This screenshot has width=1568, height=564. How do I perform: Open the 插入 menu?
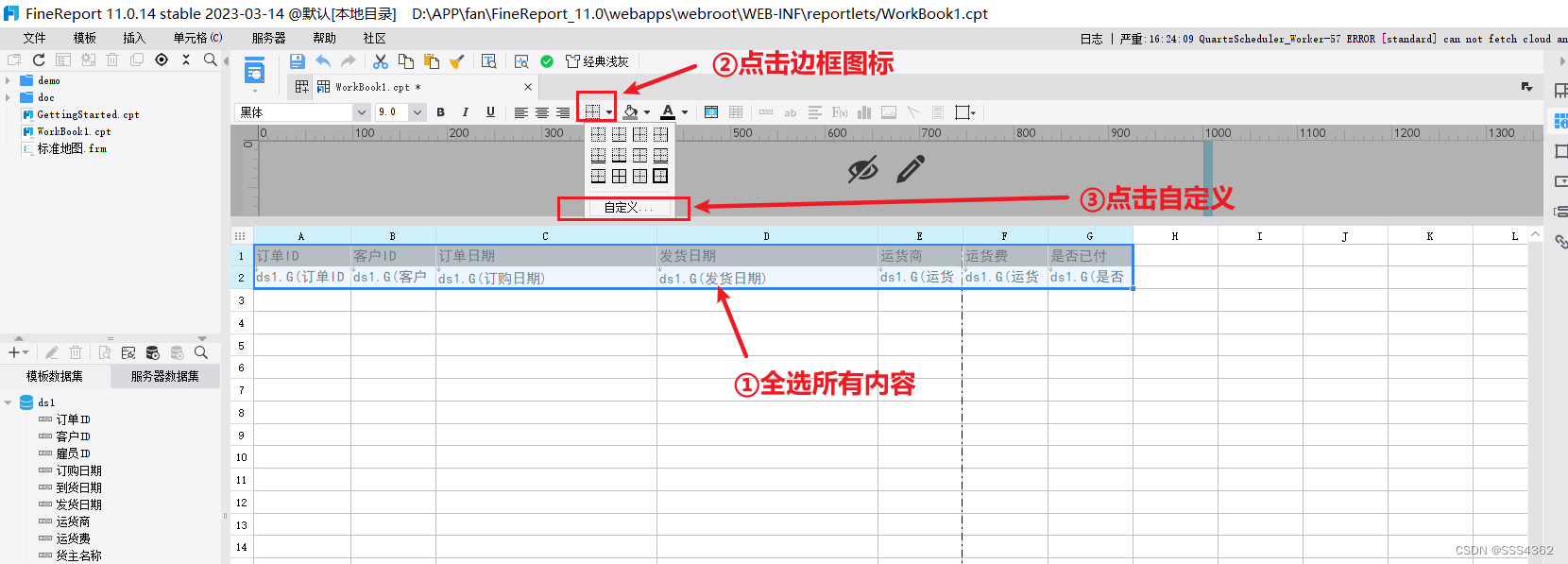[x=134, y=38]
